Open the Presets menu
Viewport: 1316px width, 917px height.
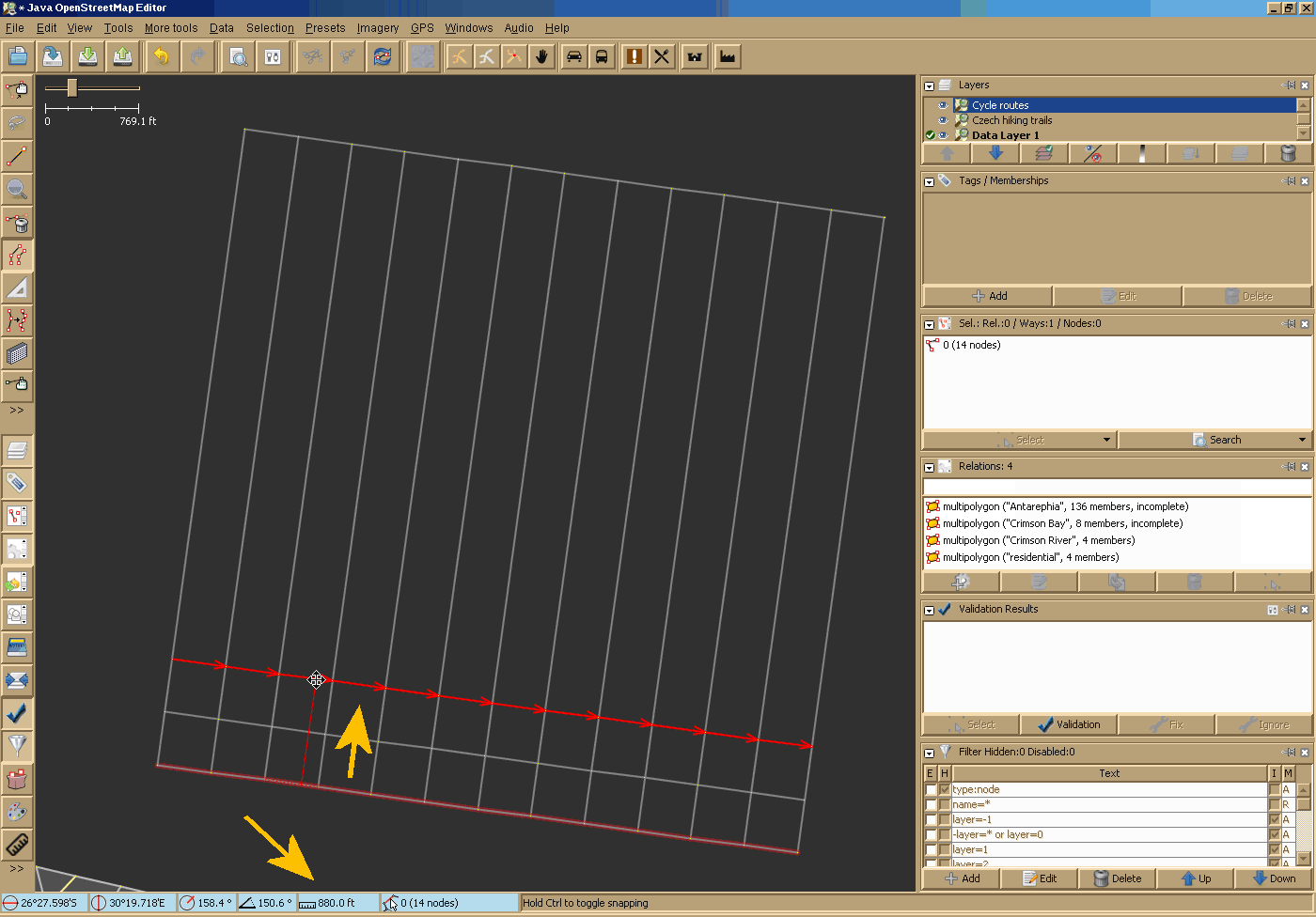(x=324, y=28)
